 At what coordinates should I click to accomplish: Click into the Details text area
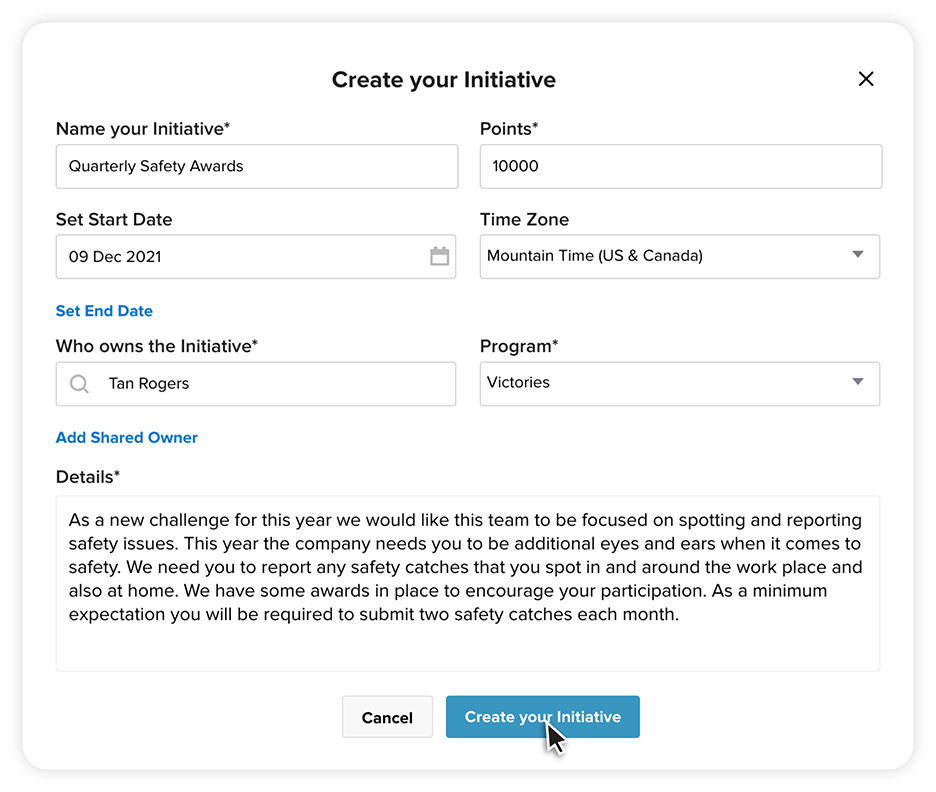pos(468,584)
